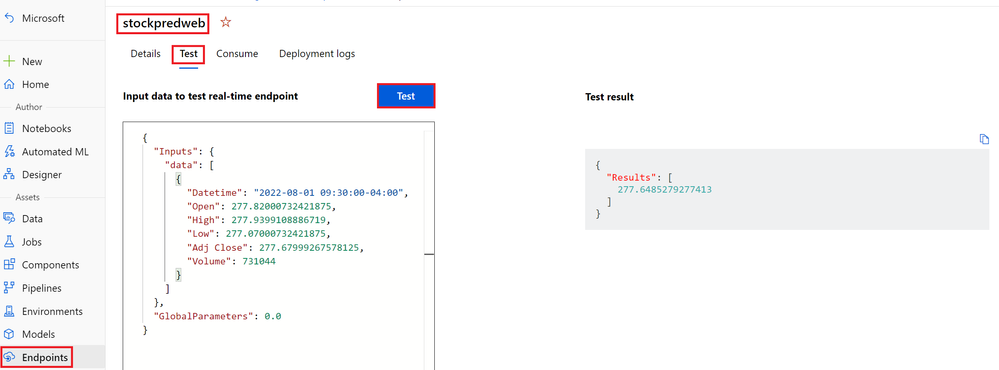
Task: Click the Automated ML lightning icon
Action: [9, 152]
